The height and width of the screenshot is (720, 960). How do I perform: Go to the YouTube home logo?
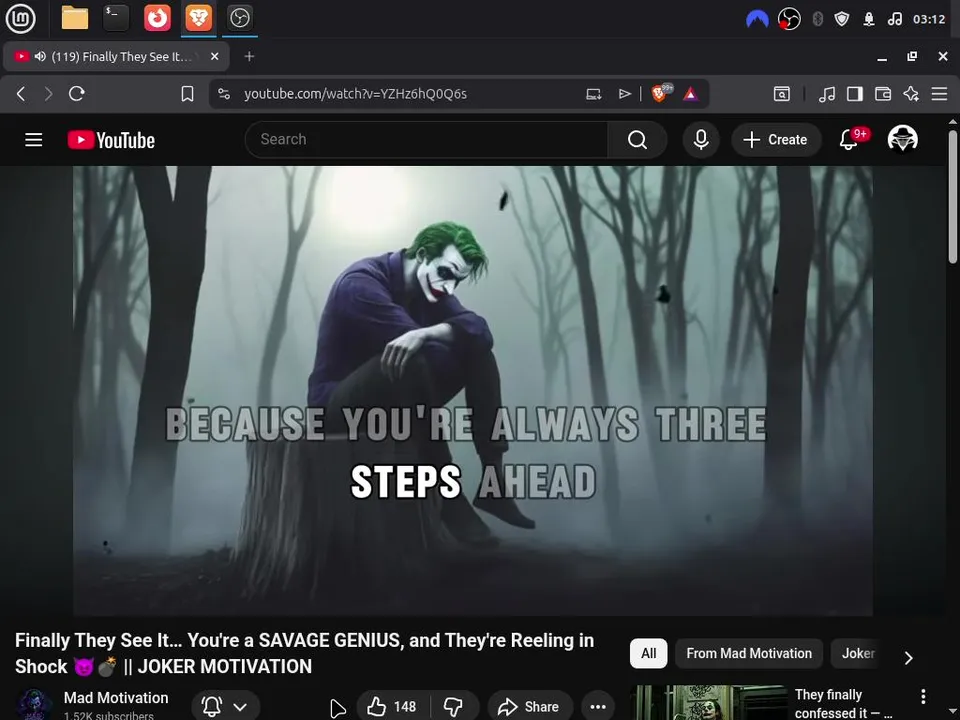click(x=111, y=140)
